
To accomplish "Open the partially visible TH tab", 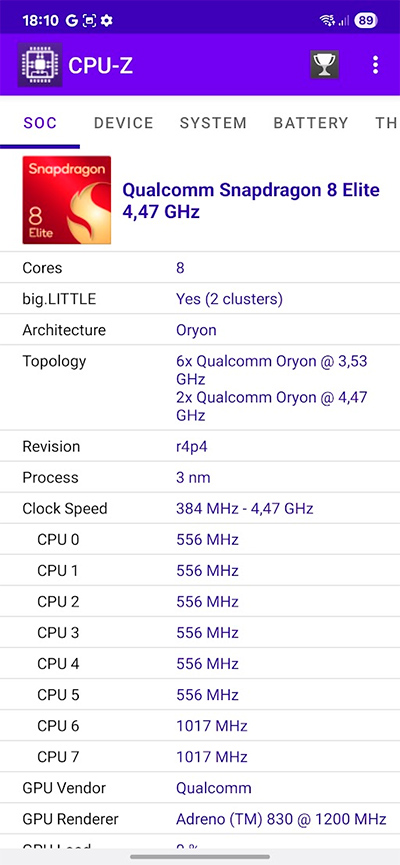I will point(387,122).
